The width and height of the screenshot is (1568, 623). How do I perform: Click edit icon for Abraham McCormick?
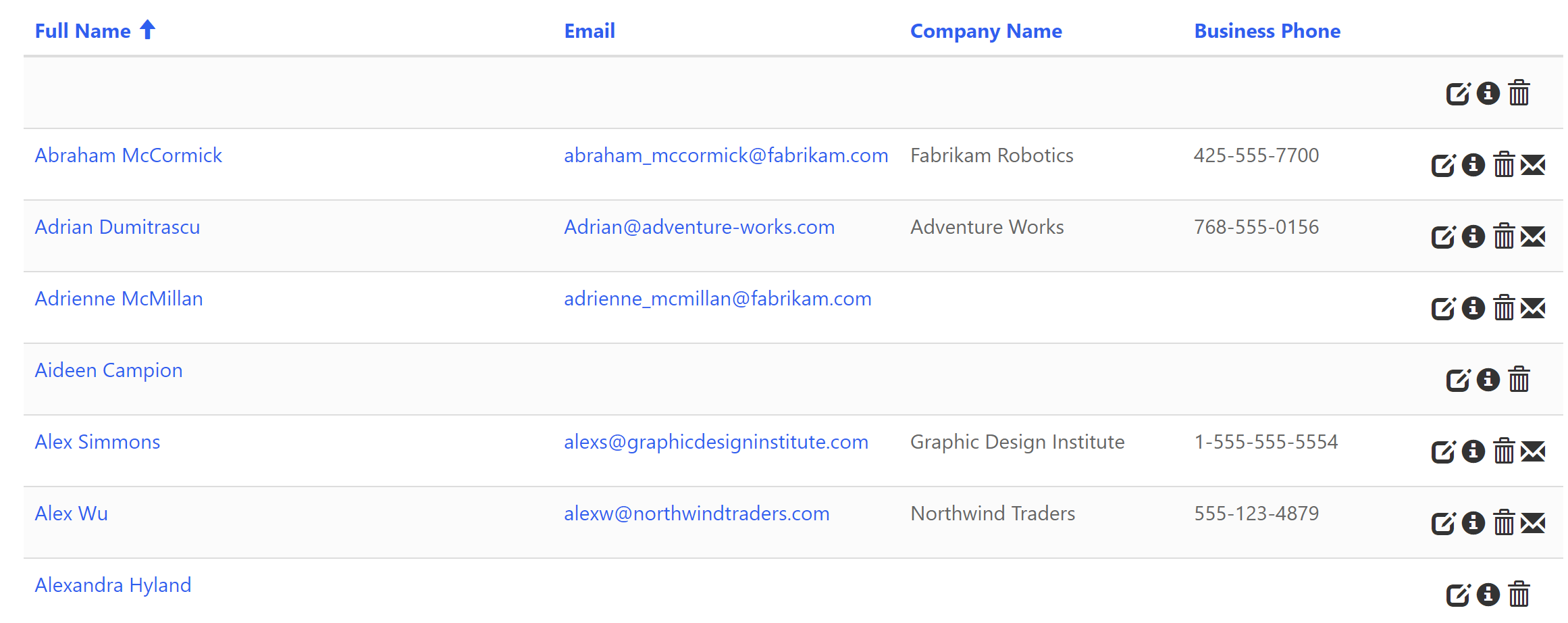(x=1443, y=166)
